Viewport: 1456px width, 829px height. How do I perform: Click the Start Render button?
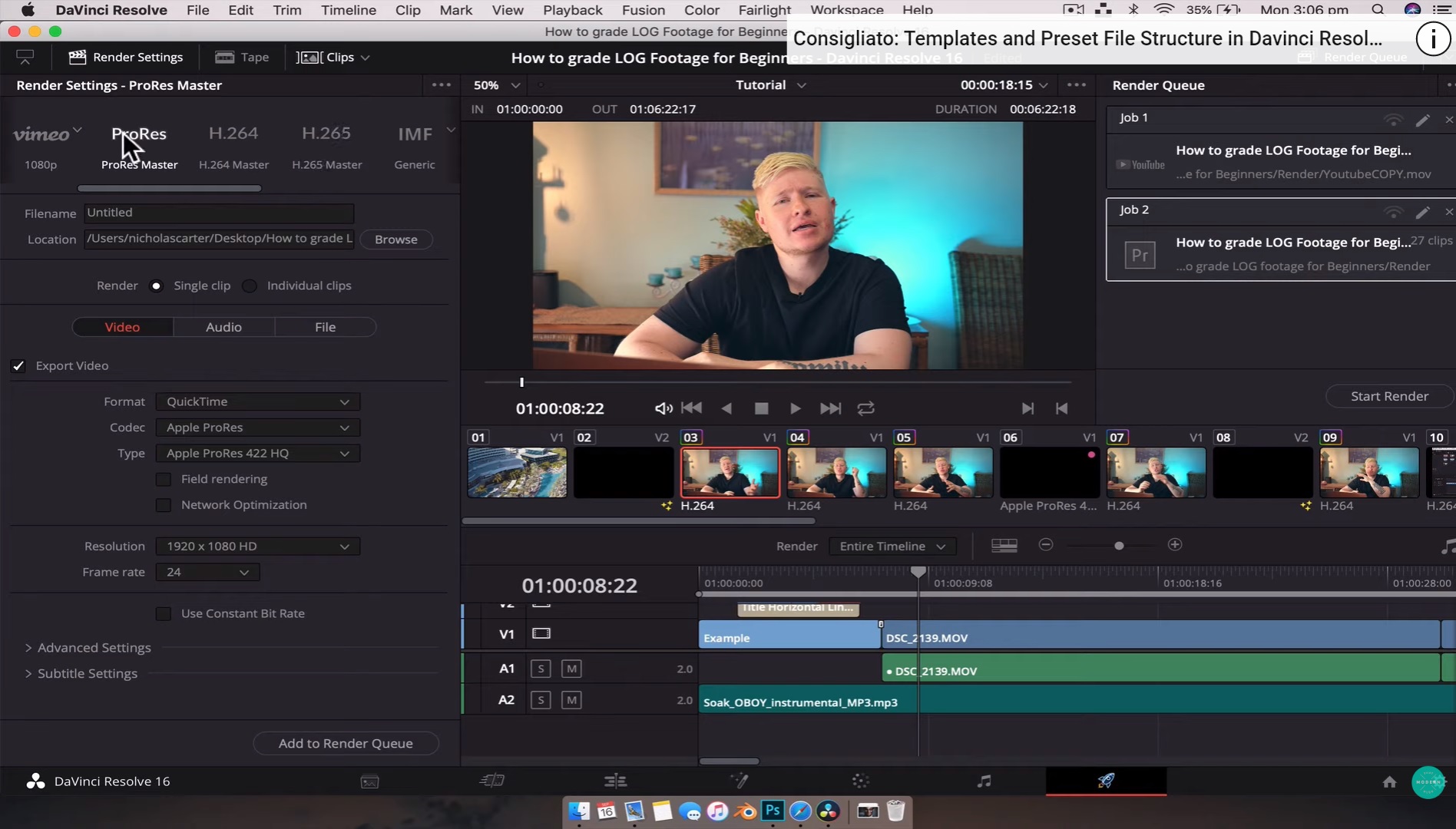point(1389,396)
